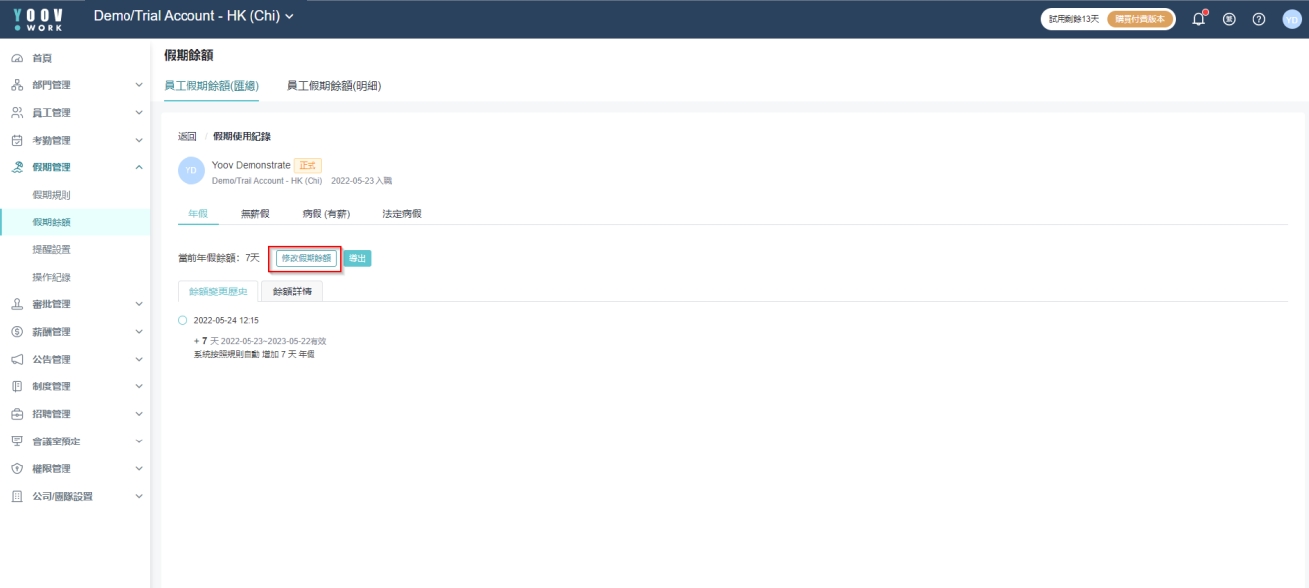Switch to 員工假期餘額(明細) tab
Screen dimensions: 1309x588
tap(334, 86)
